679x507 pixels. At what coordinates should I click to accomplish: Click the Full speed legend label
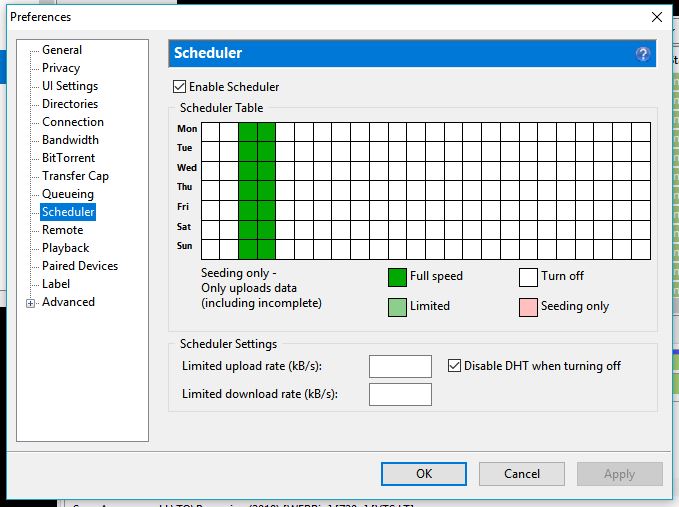pyautogui.click(x=436, y=276)
